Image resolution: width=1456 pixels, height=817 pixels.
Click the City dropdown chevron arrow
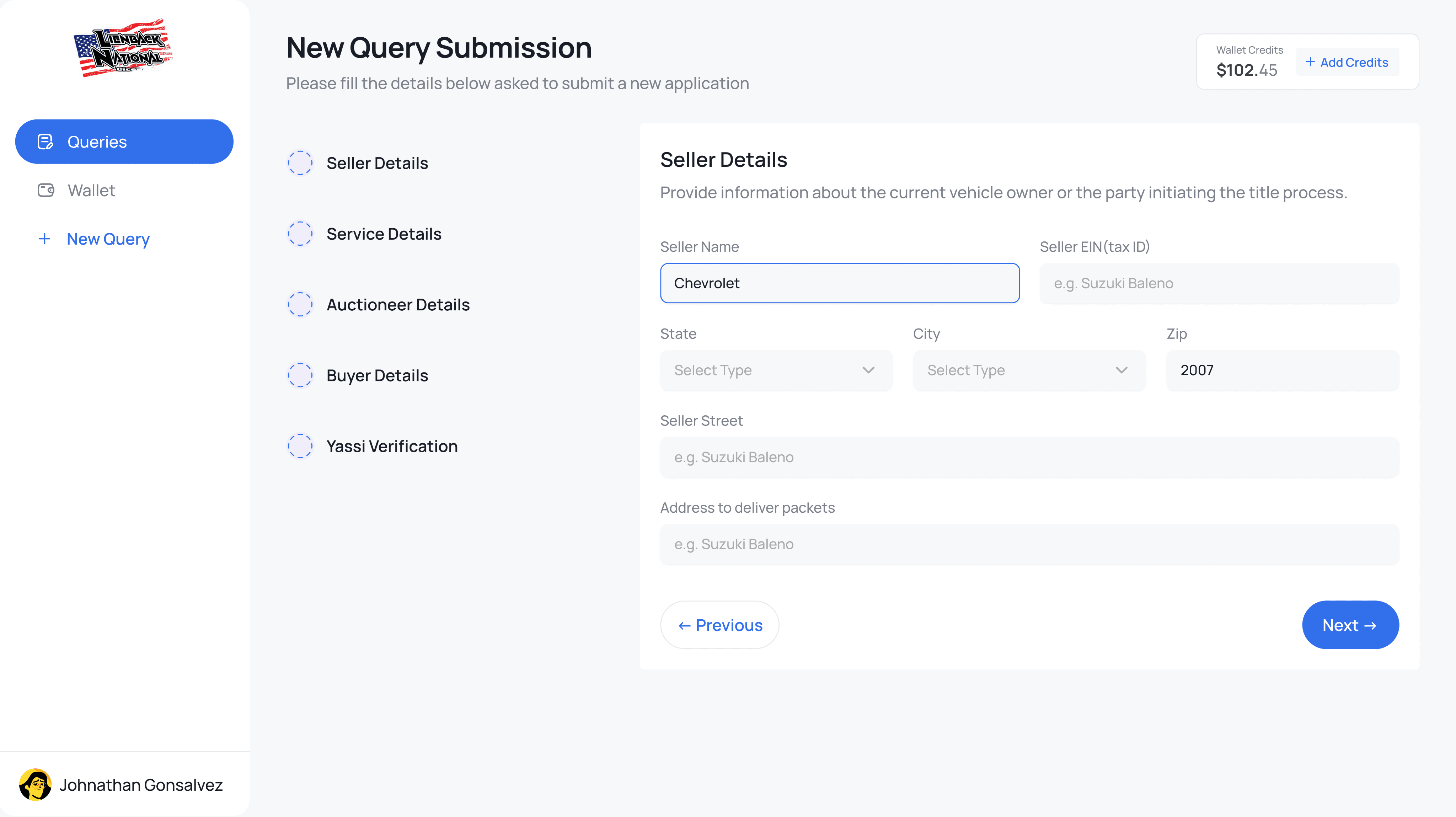pyautogui.click(x=1122, y=370)
